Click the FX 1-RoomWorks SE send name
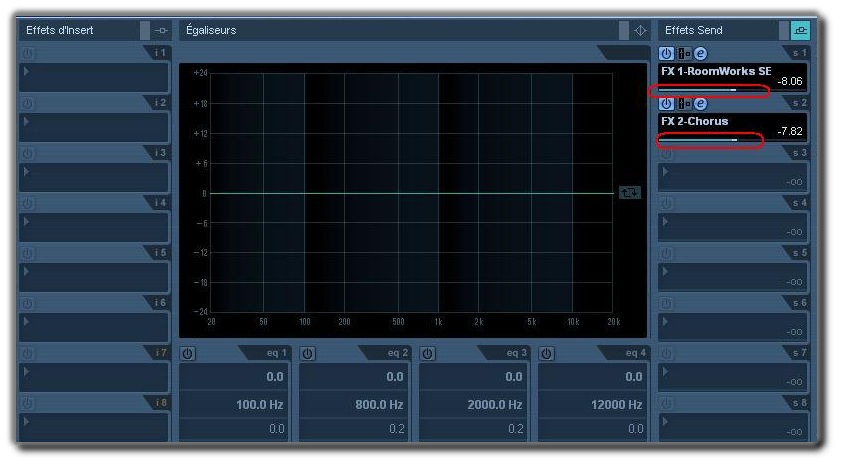Image resolution: width=843 pixels, height=468 pixels. pyautogui.click(x=715, y=71)
